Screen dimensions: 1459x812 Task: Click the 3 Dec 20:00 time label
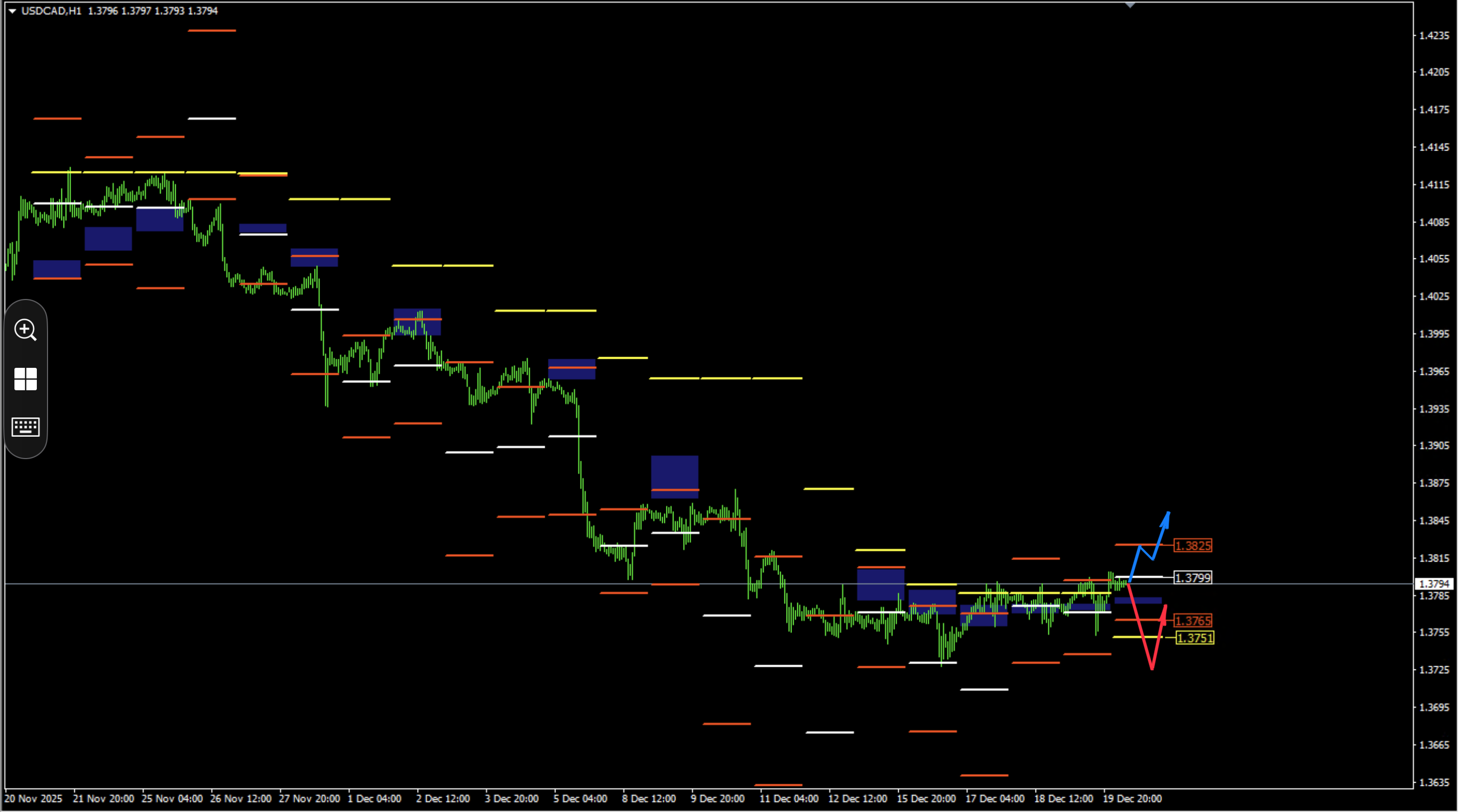pos(512,799)
